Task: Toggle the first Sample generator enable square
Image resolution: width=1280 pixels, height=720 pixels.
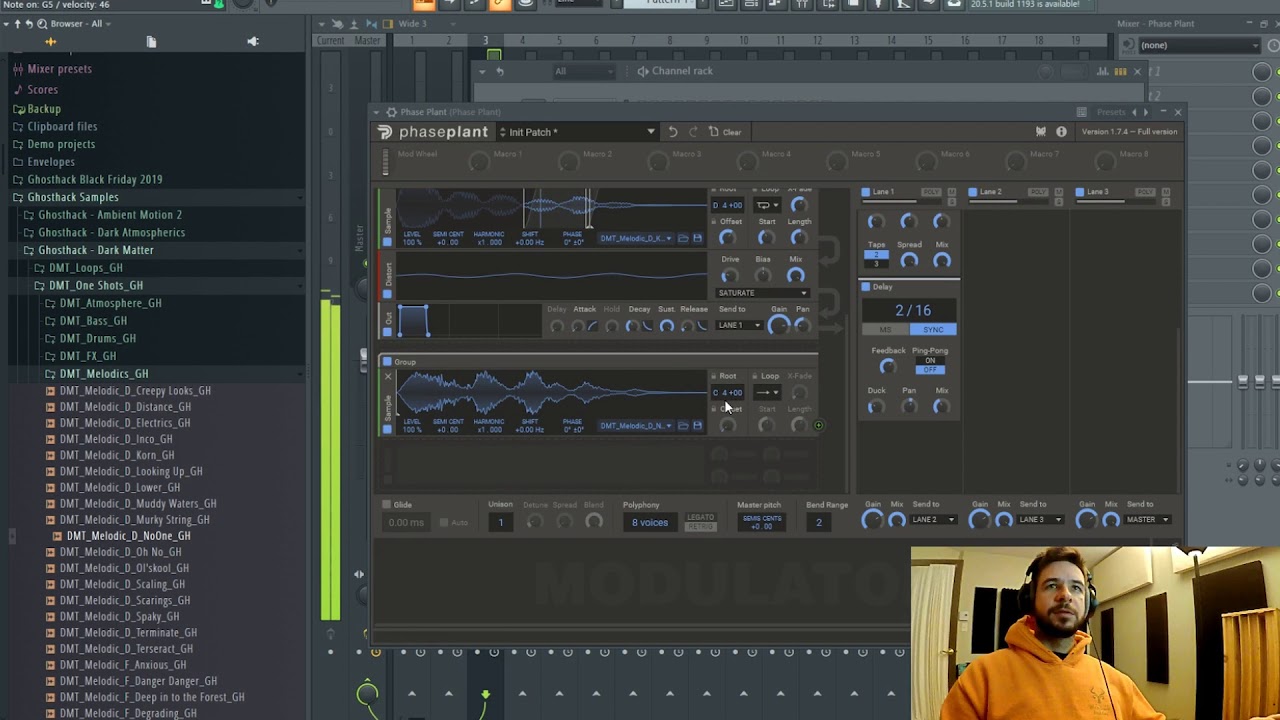Action: pyautogui.click(x=387, y=241)
